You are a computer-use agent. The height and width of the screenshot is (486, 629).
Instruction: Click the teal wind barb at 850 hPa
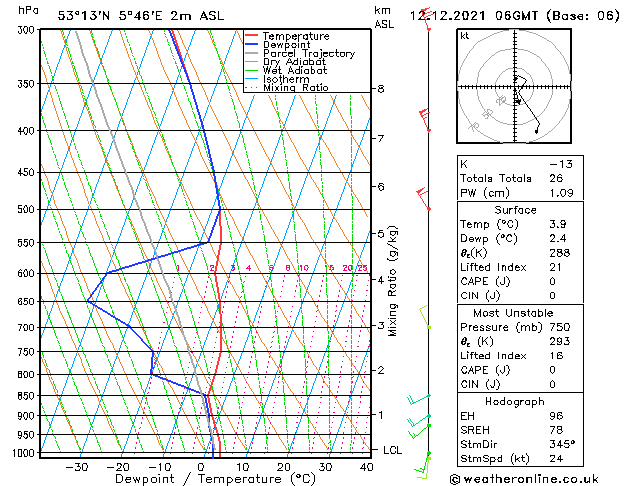tap(419, 399)
